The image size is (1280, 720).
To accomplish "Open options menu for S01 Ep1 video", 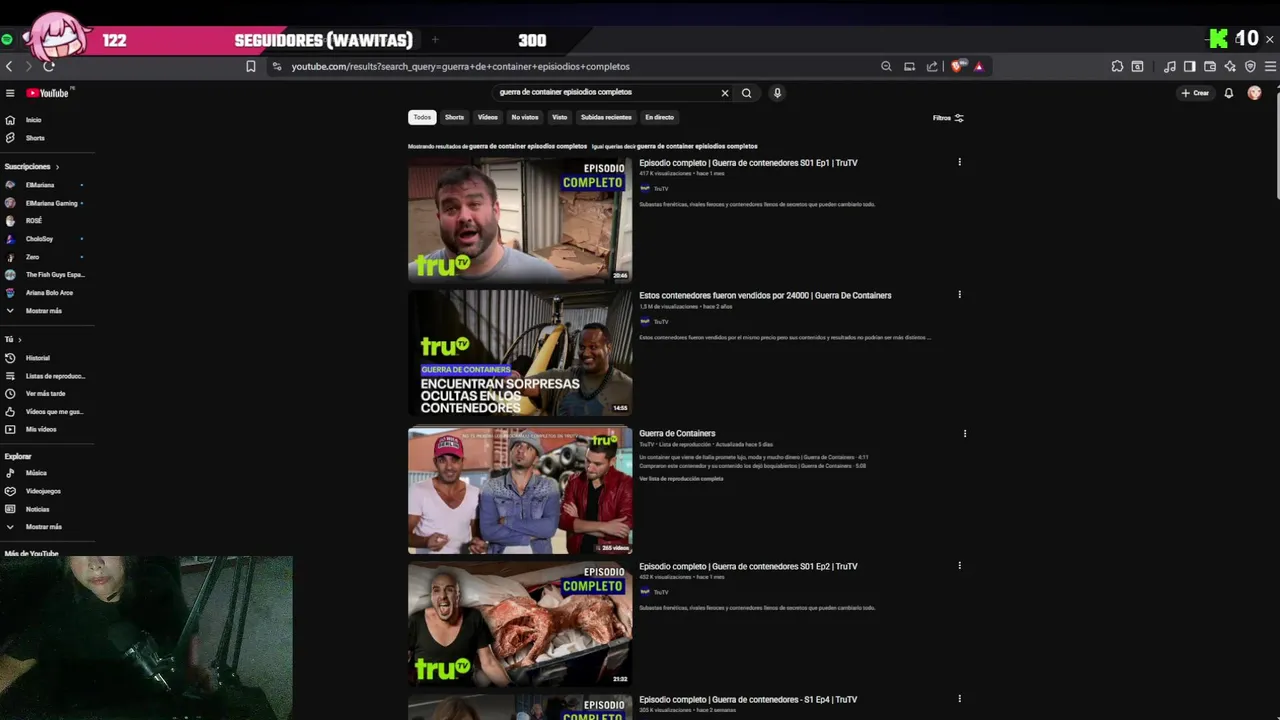I will tap(959, 162).
